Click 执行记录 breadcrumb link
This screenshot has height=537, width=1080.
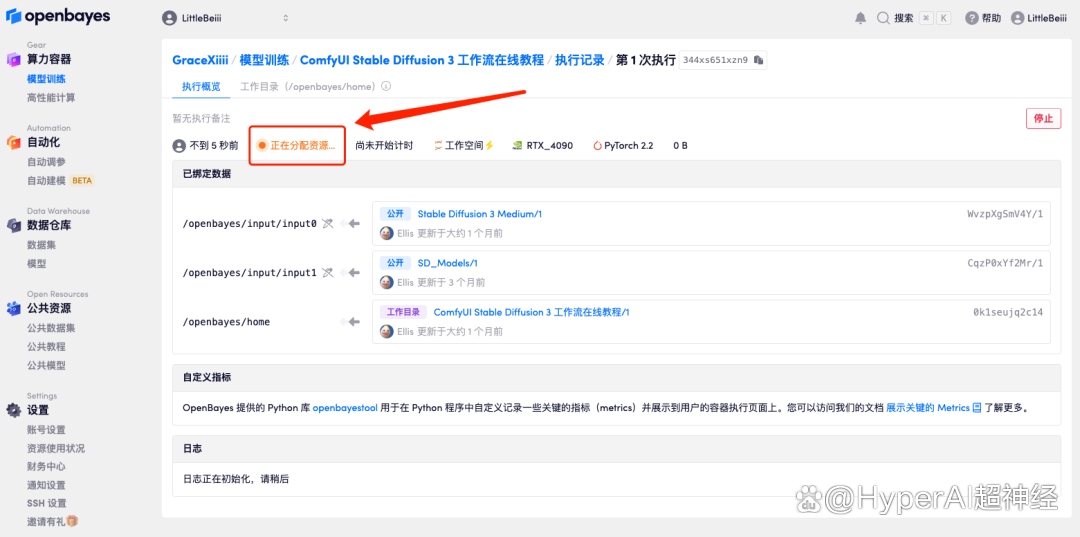pyautogui.click(x=579, y=60)
